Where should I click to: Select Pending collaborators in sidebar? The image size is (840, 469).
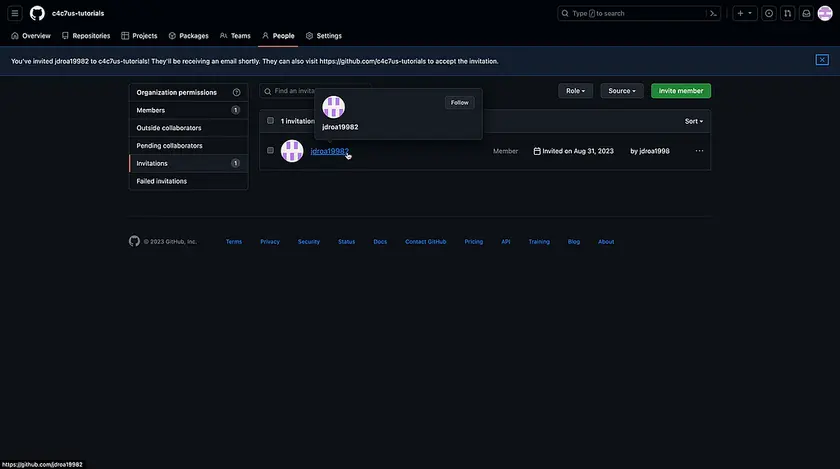coord(188,145)
